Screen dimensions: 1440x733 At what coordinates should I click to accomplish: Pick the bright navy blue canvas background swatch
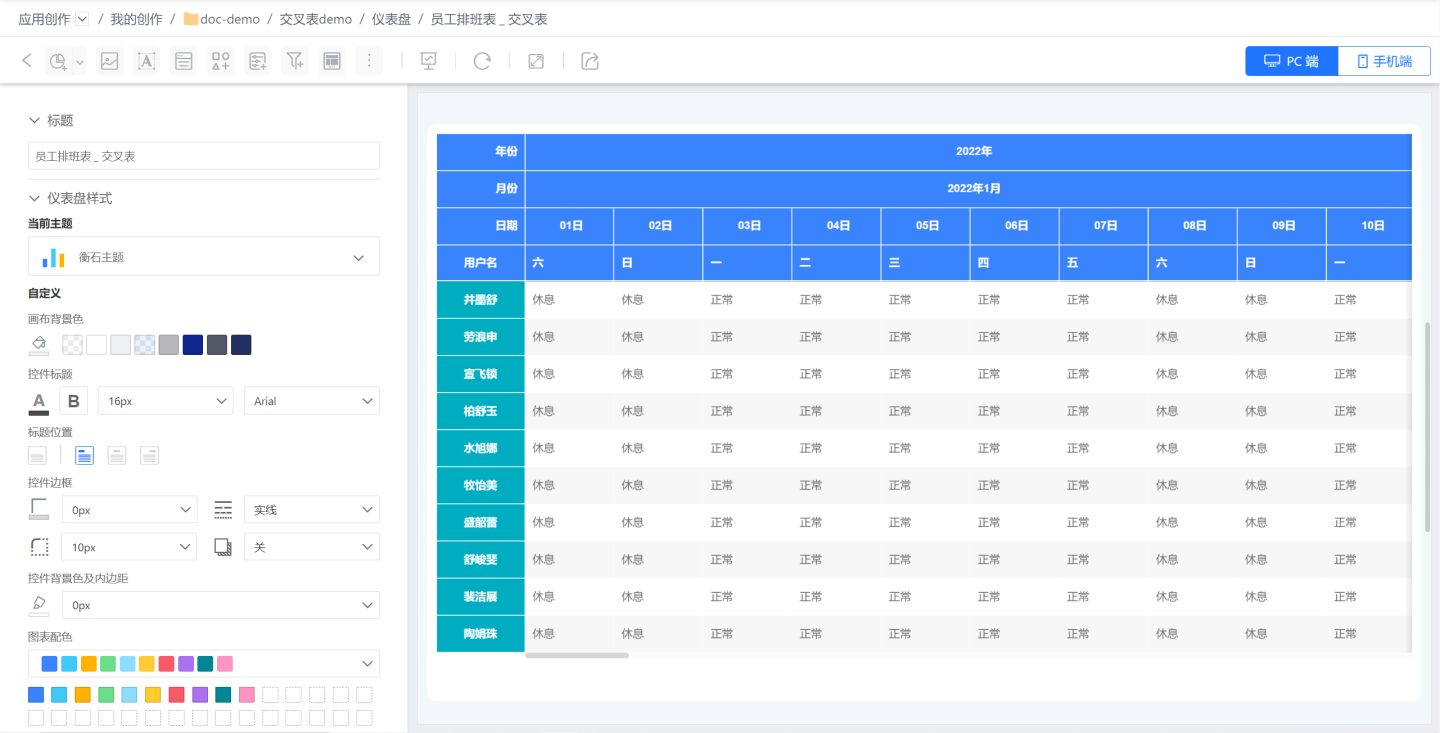click(x=193, y=345)
